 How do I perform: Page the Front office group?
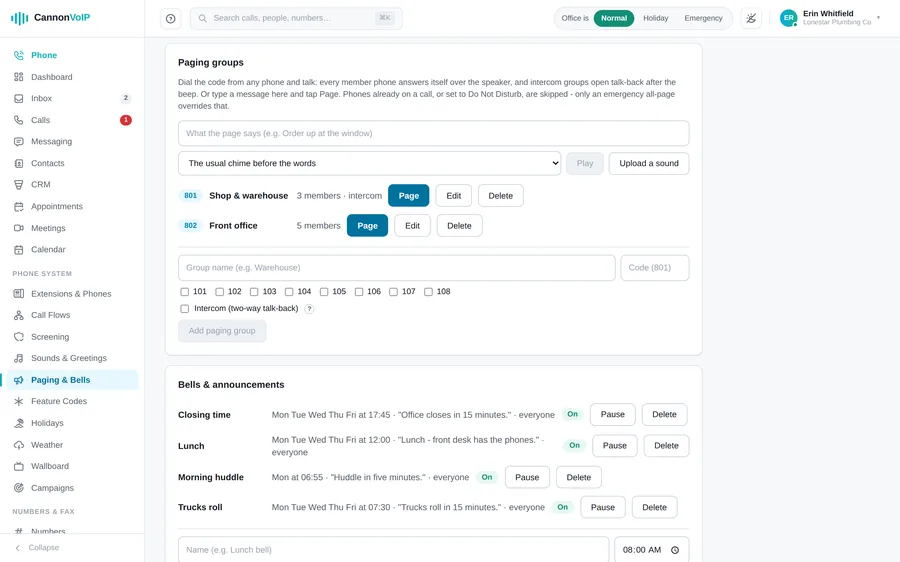367,226
